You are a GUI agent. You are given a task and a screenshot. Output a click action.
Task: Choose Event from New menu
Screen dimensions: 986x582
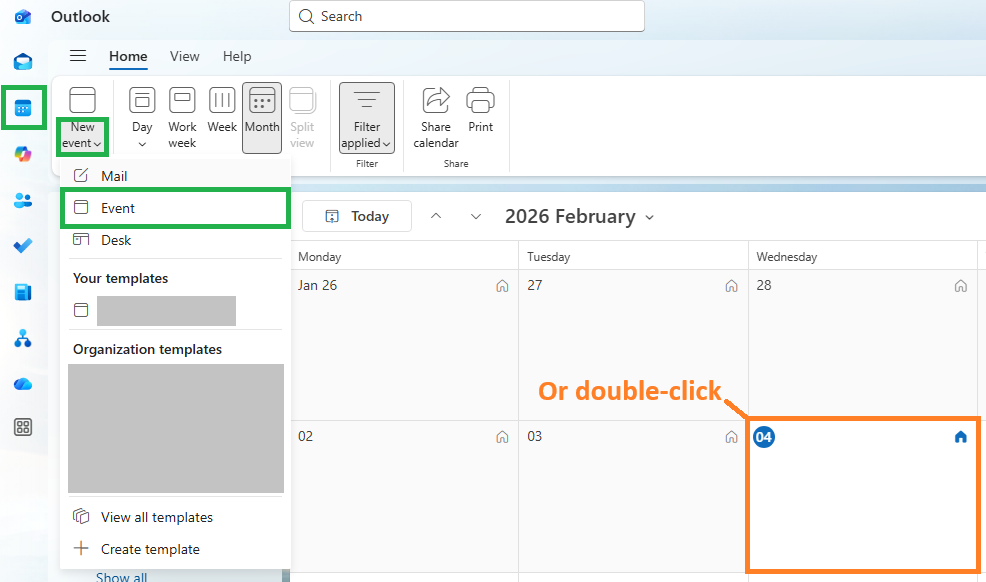pyautogui.click(x=175, y=208)
